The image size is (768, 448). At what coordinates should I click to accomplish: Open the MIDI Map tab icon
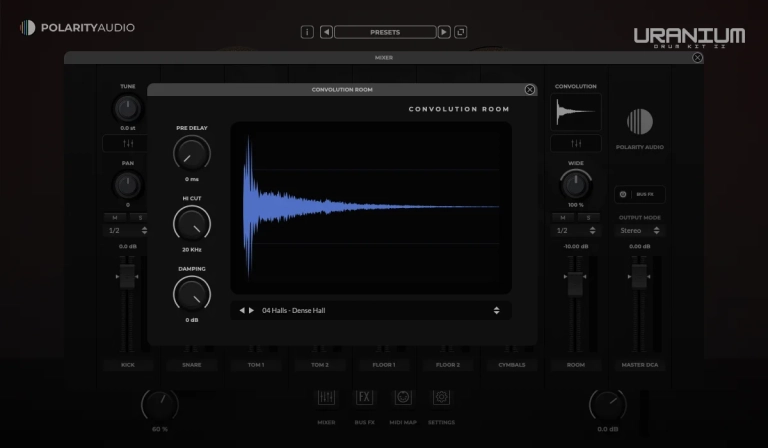click(x=403, y=397)
